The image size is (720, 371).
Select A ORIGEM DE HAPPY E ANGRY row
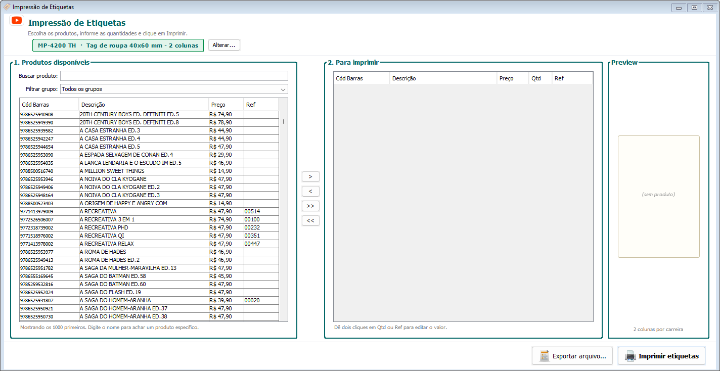(149, 203)
